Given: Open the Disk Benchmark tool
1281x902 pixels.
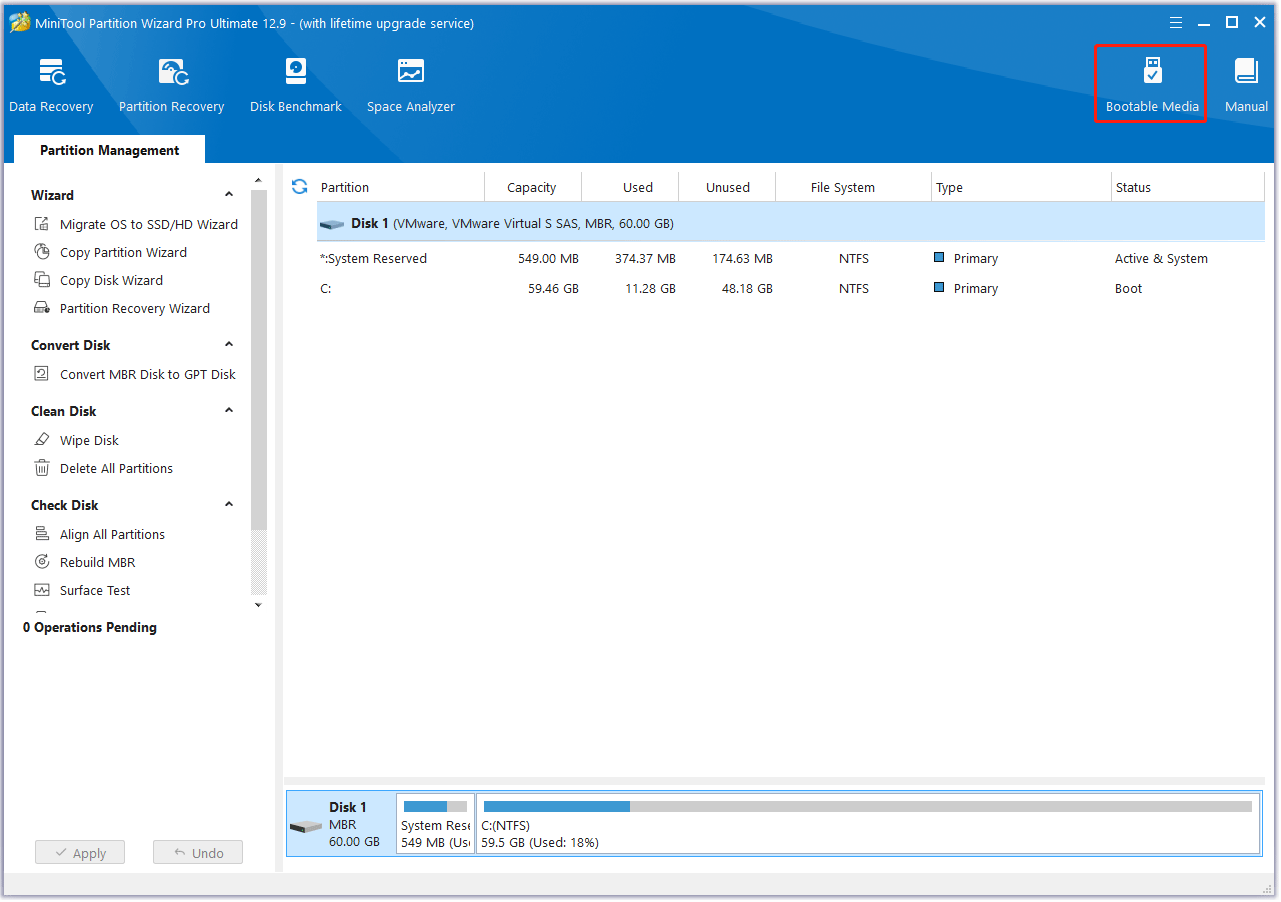Looking at the screenshot, I should [x=296, y=85].
